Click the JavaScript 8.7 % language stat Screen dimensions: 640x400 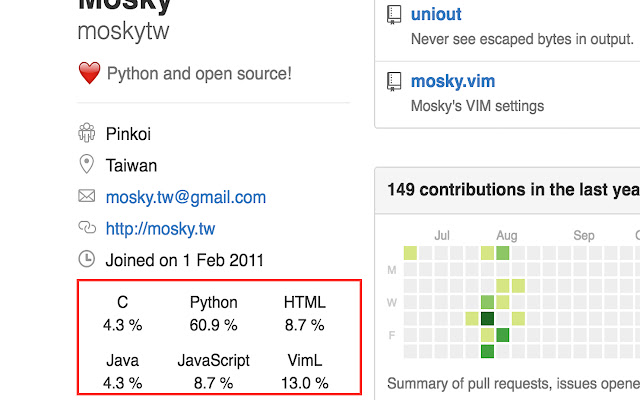point(213,371)
